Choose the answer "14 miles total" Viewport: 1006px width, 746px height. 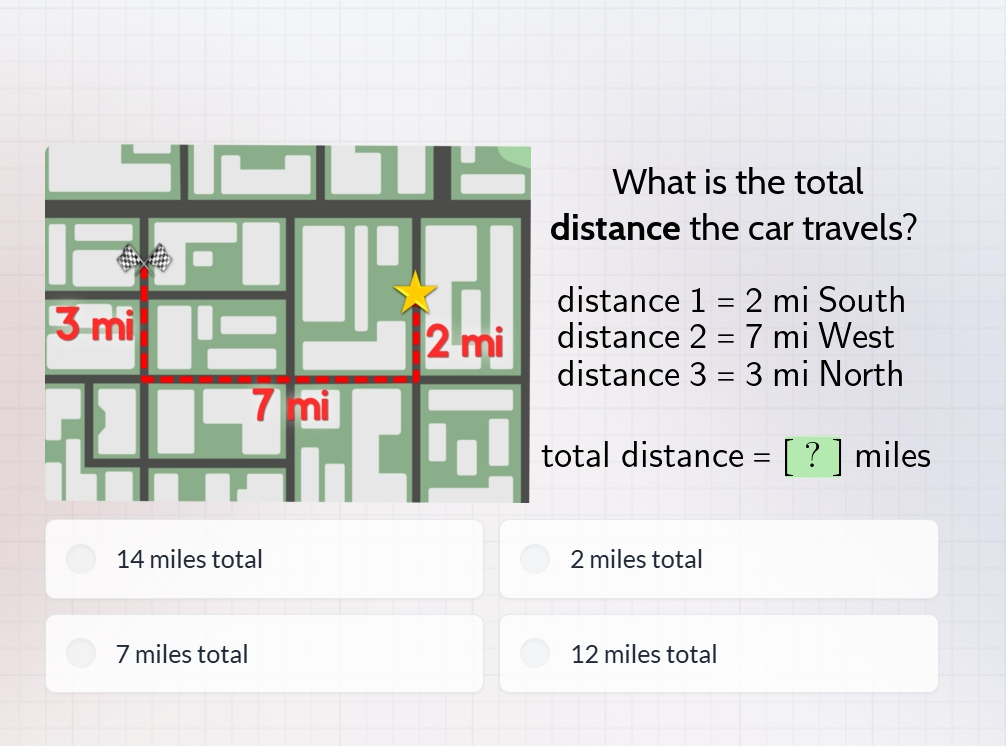click(x=264, y=559)
